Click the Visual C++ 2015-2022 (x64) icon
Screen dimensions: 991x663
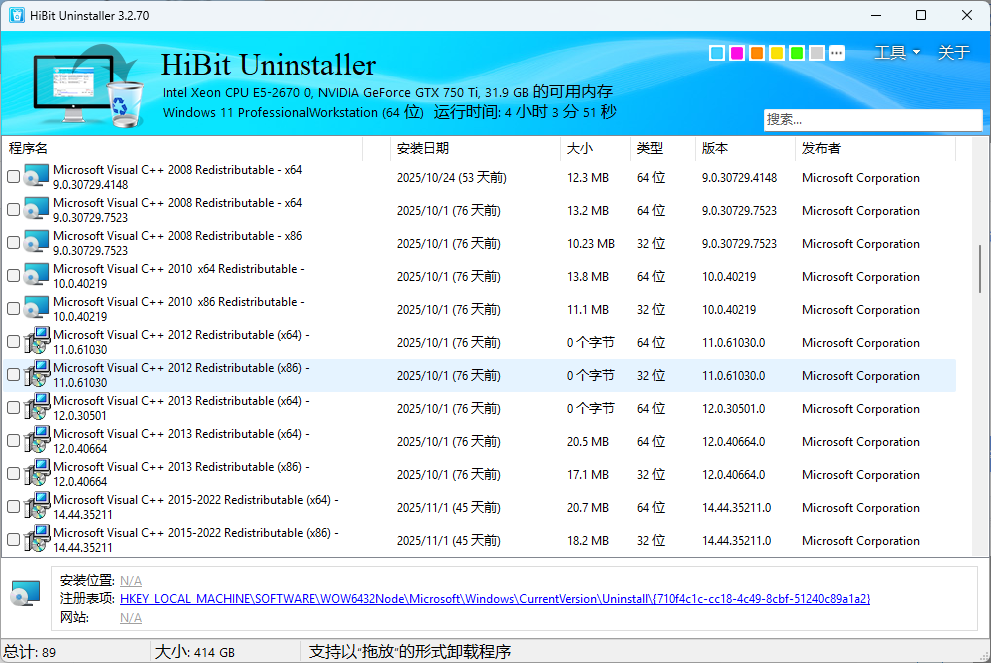pyautogui.click(x=36, y=507)
